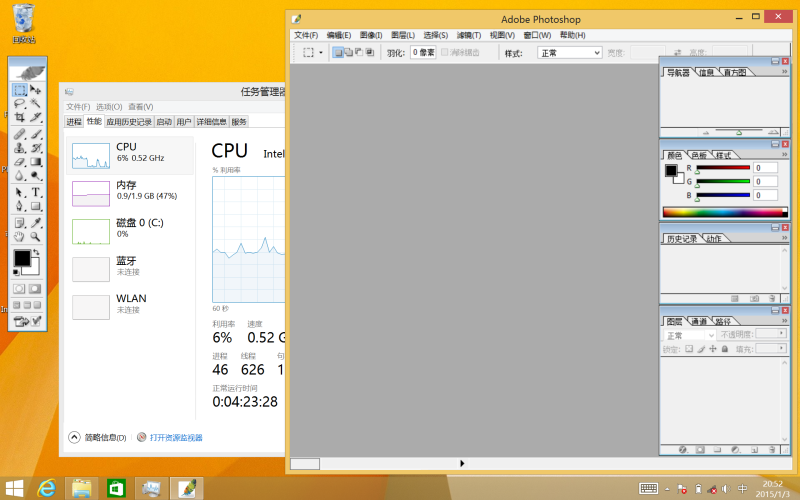The height and width of the screenshot is (500, 800).
Task: Click the Navigator zoom slider
Action: 739,132
